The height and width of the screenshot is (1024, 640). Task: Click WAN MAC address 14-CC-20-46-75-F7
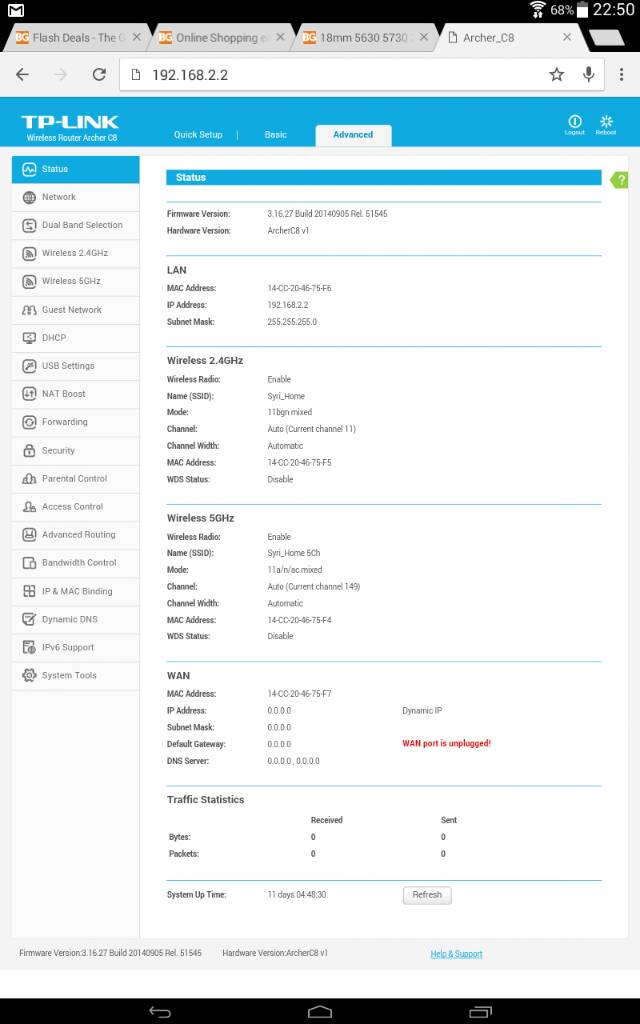click(x=299, y=694)
